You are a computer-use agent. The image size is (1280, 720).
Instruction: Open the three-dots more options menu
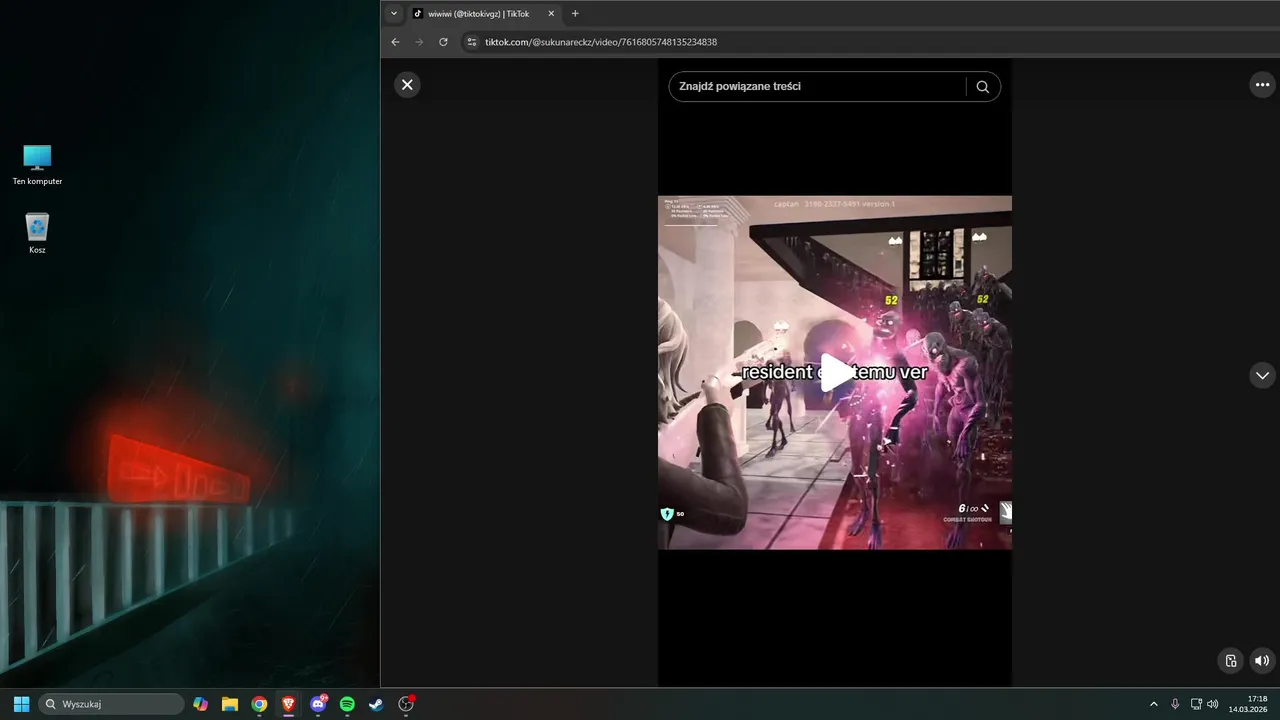pyautogui.click(x=1262, y=85)
